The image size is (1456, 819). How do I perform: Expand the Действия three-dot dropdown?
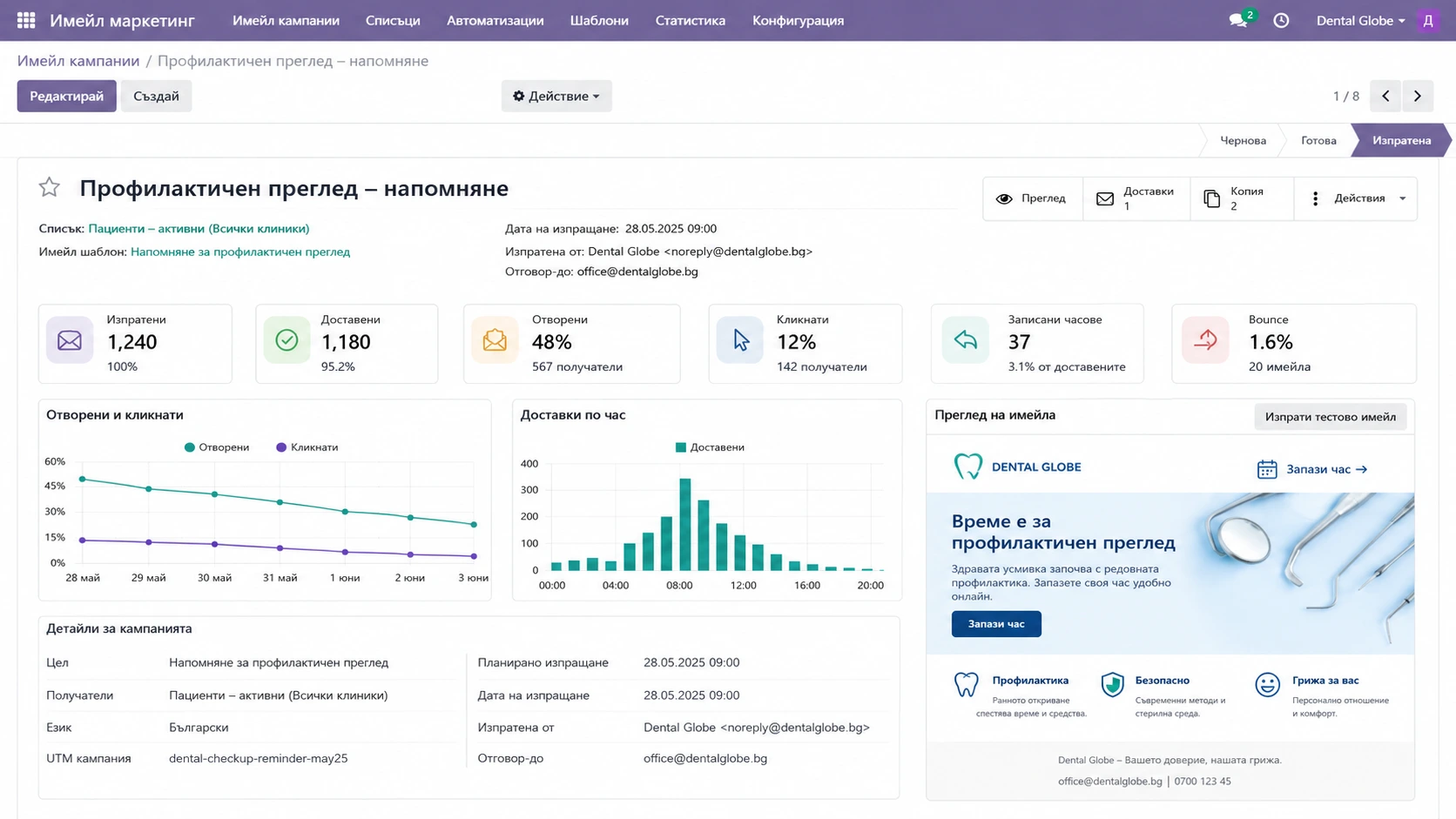(1356, 198)
